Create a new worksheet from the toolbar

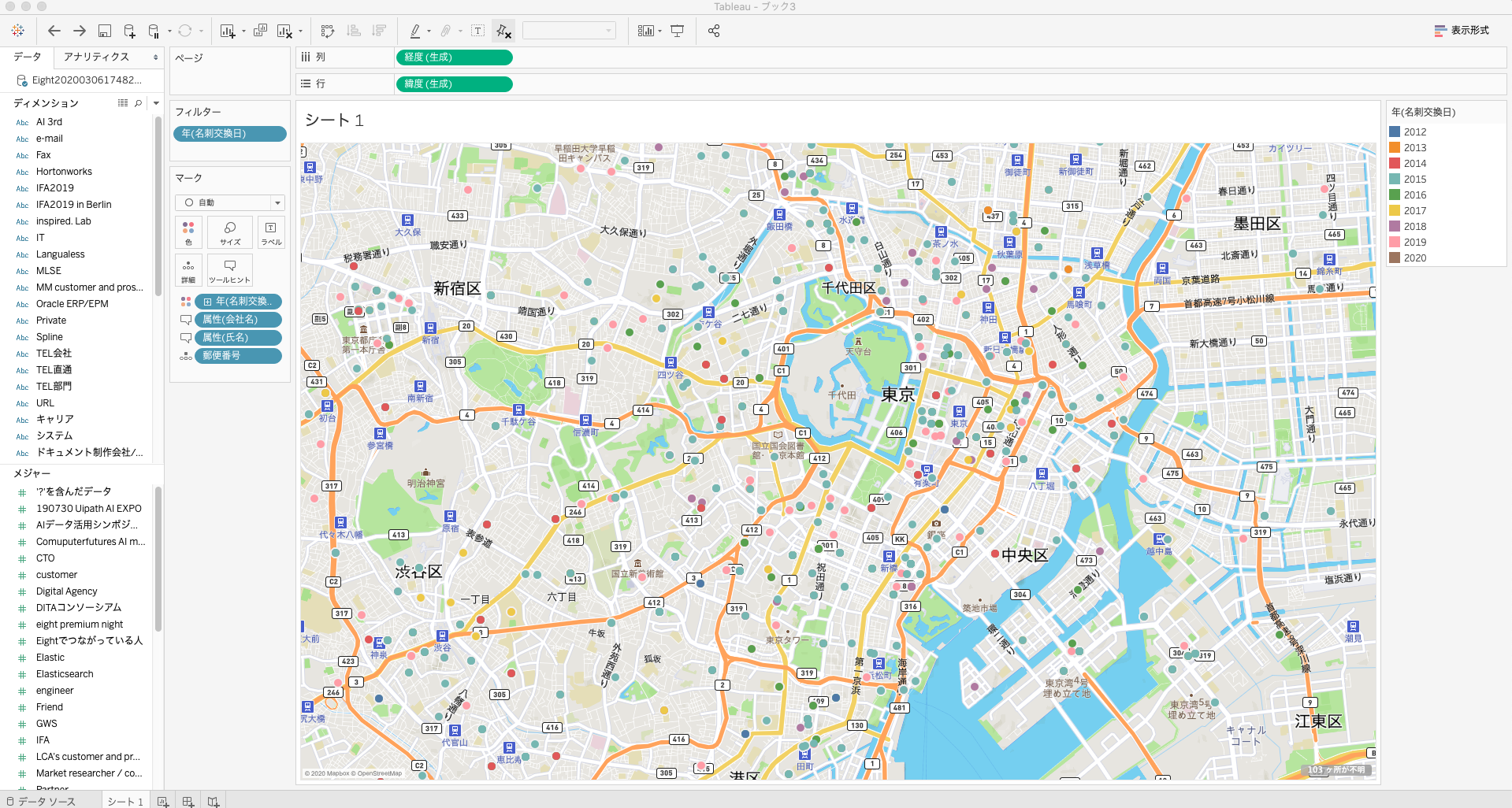tap(228, 31)
